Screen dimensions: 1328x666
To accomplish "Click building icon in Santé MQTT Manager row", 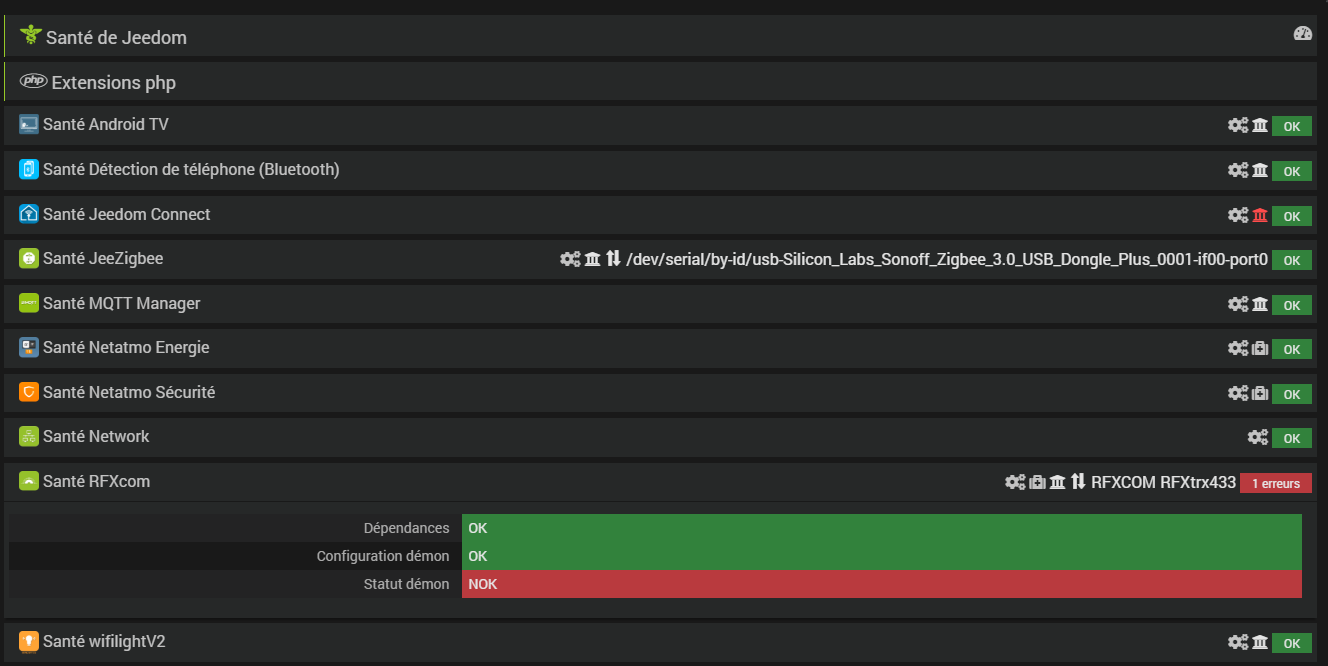I will 1260,304.
